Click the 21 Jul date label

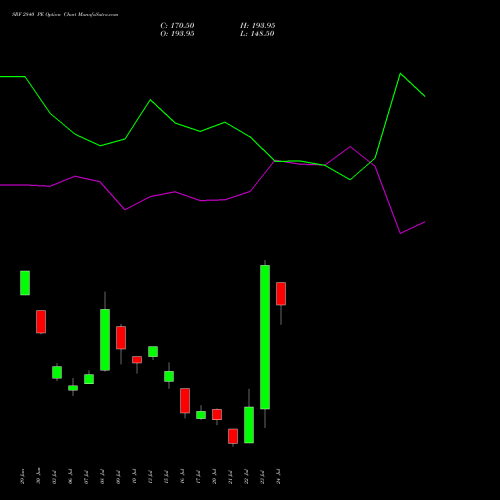pos(230,477)
